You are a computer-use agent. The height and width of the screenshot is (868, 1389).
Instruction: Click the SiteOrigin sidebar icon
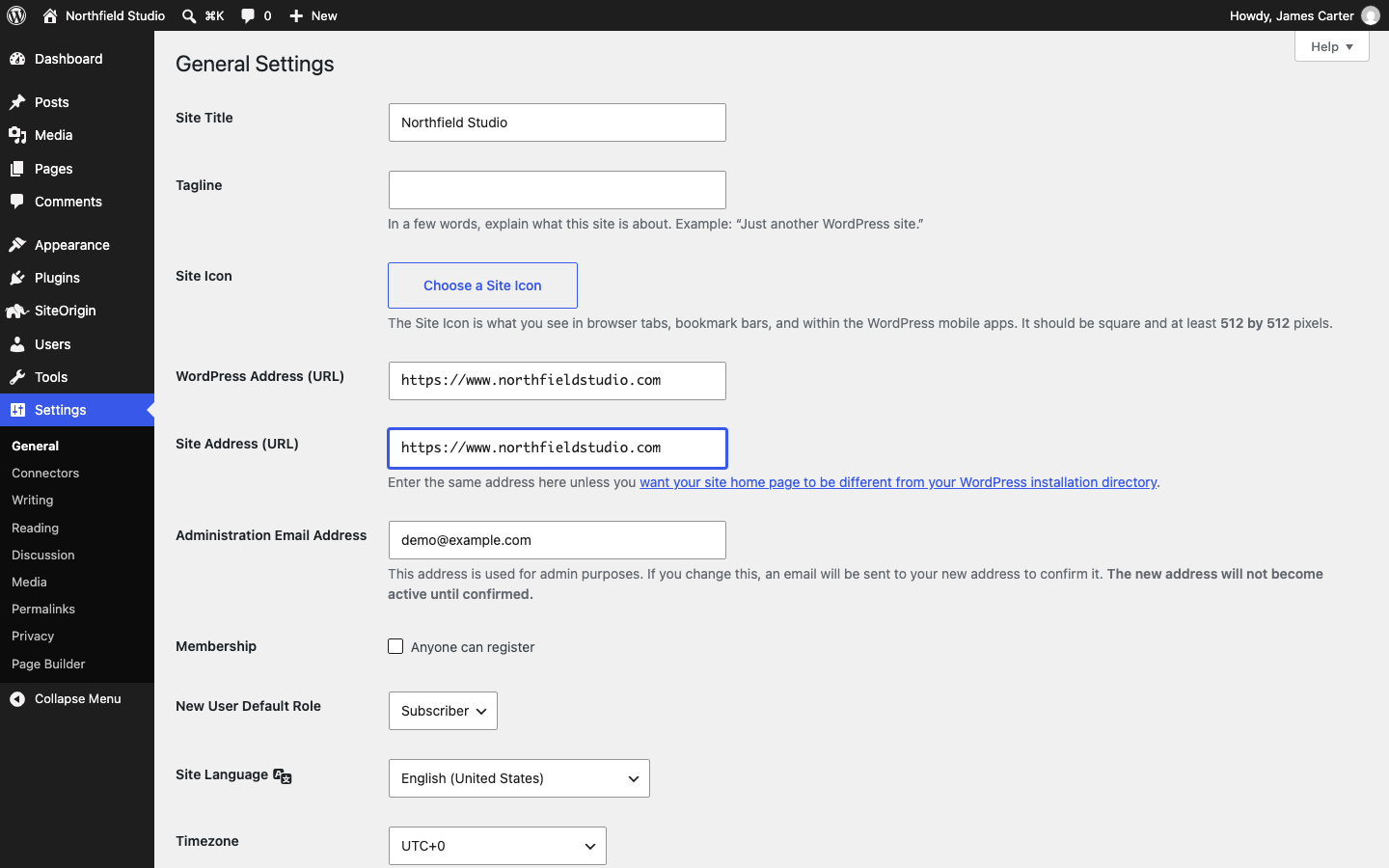17,311
